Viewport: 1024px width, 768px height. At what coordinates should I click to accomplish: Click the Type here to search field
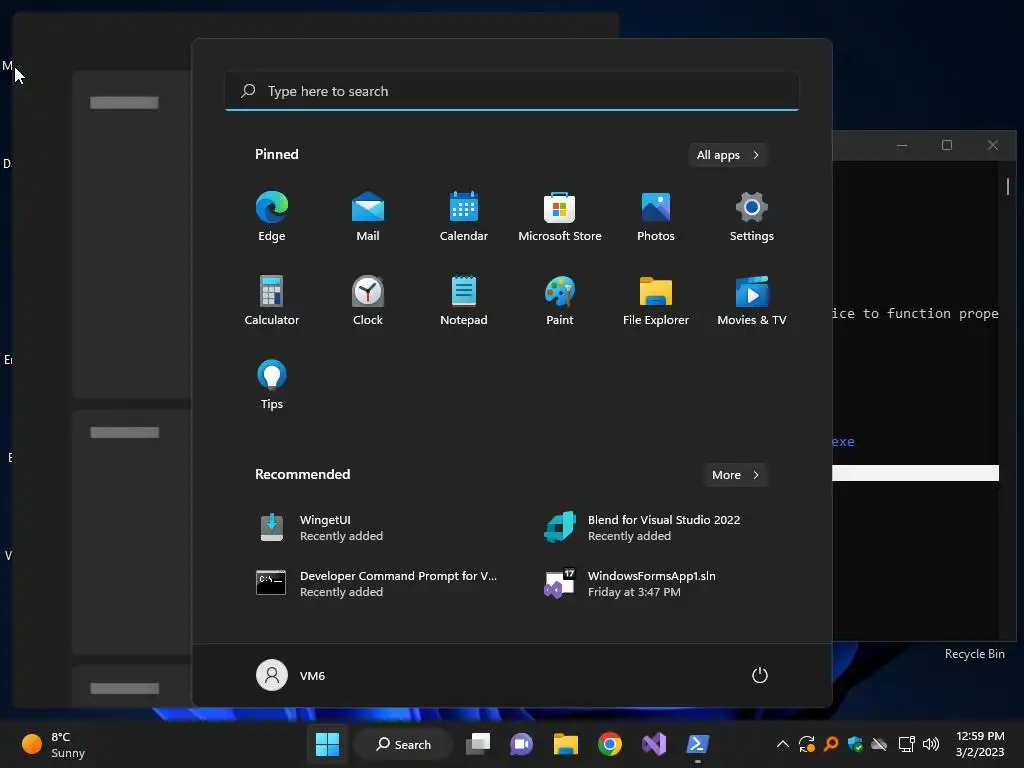click(x=511, y=91)
